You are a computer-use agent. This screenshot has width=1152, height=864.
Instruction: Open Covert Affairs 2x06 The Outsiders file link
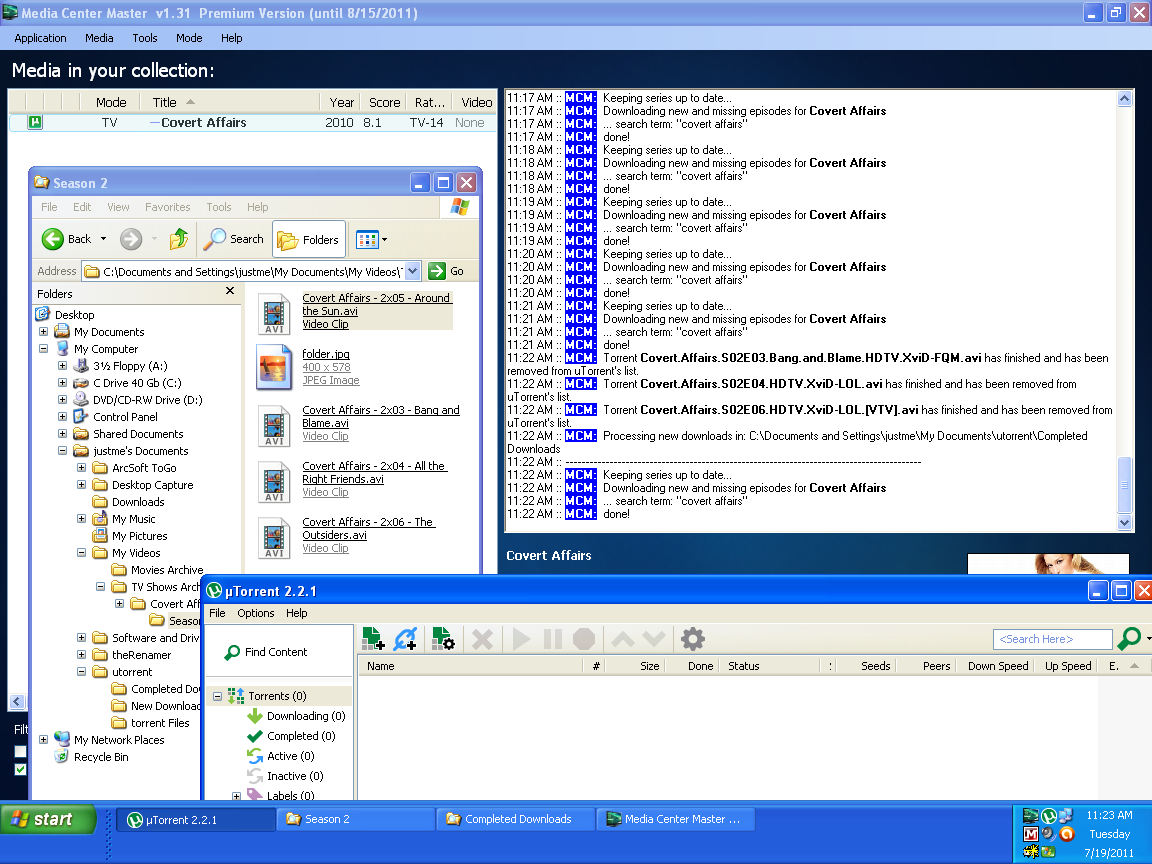[368, 528]
